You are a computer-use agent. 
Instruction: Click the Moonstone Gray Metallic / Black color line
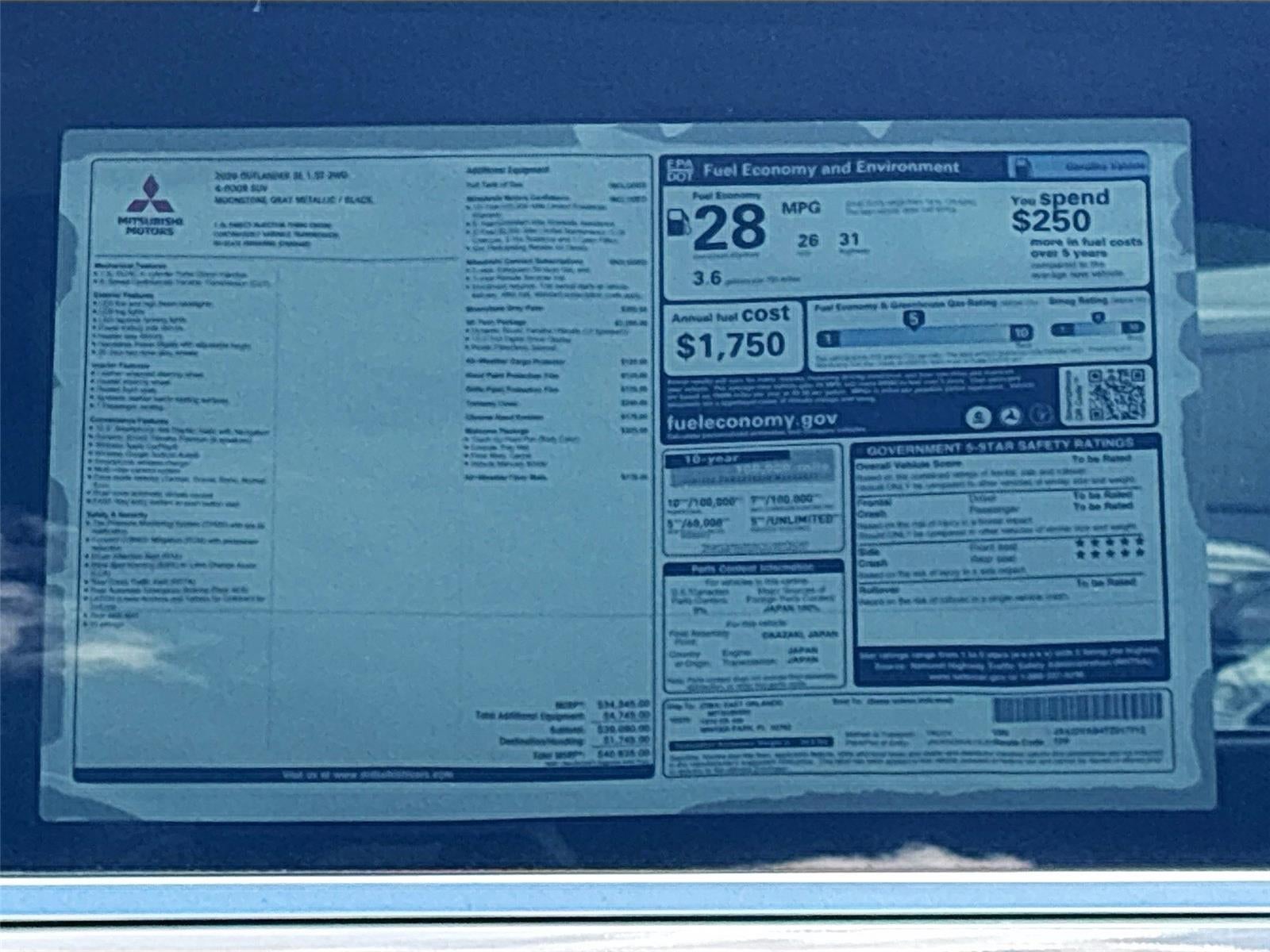(294, 200)
